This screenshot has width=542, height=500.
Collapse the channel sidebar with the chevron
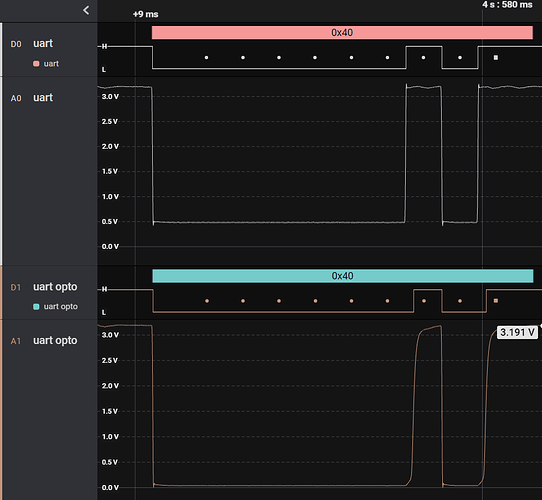point(86,10)
